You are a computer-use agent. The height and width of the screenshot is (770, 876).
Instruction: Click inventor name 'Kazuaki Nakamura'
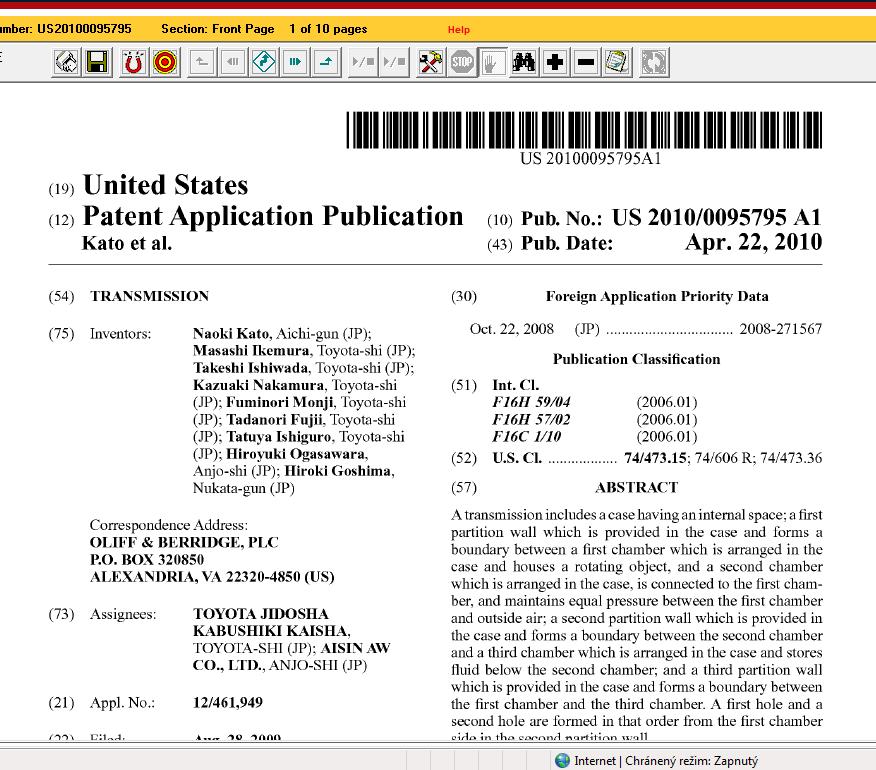pos(258,386)
